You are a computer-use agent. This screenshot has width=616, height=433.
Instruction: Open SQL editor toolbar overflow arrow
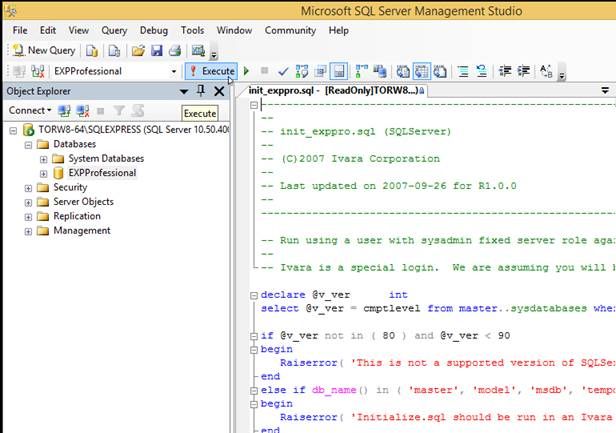[562, 73]
